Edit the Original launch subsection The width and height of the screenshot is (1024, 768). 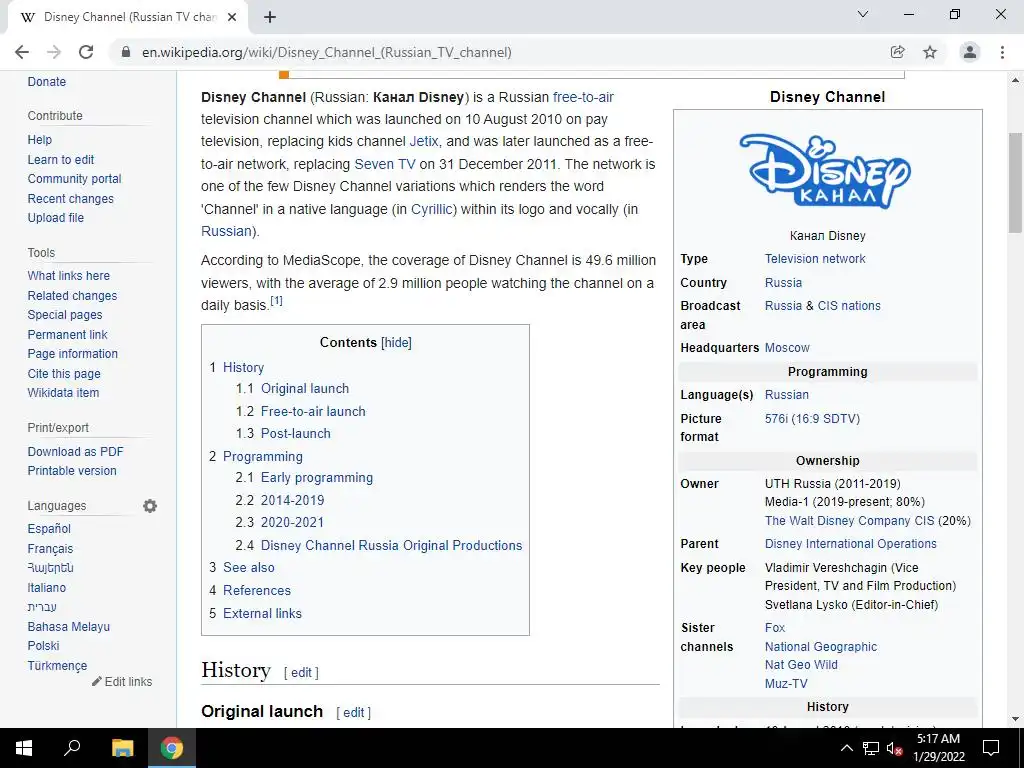pyautogui.click(x=353, y=712)
